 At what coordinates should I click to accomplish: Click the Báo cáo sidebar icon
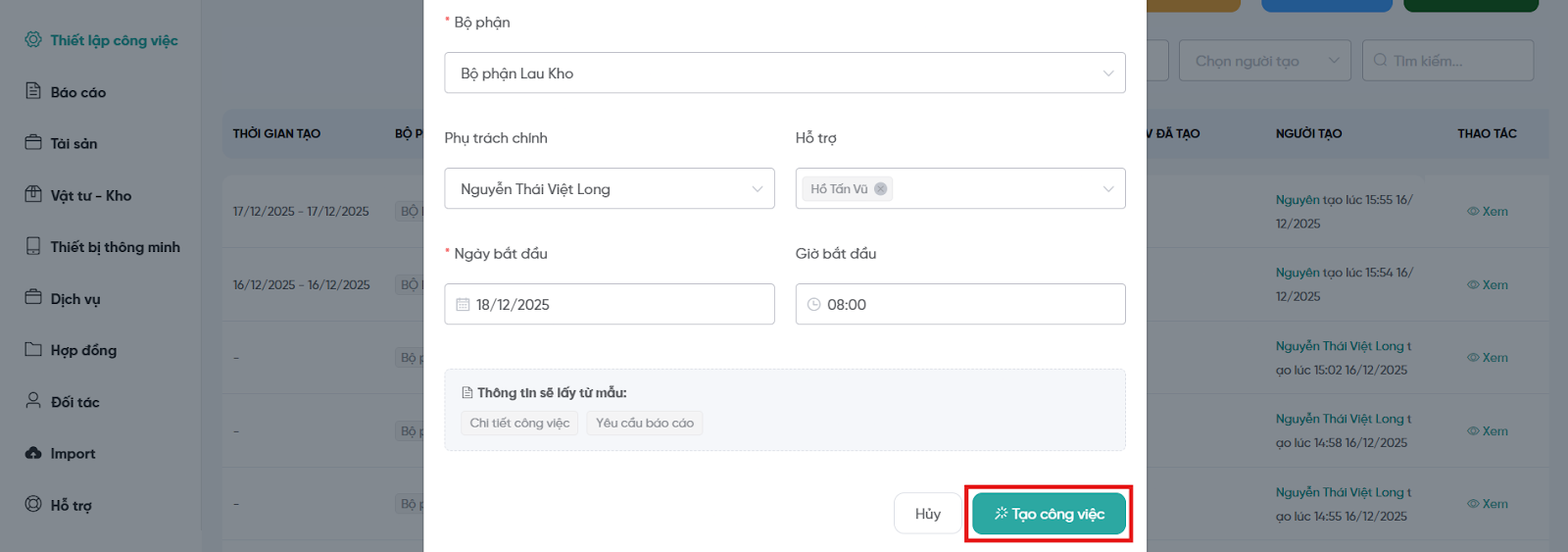33,91
